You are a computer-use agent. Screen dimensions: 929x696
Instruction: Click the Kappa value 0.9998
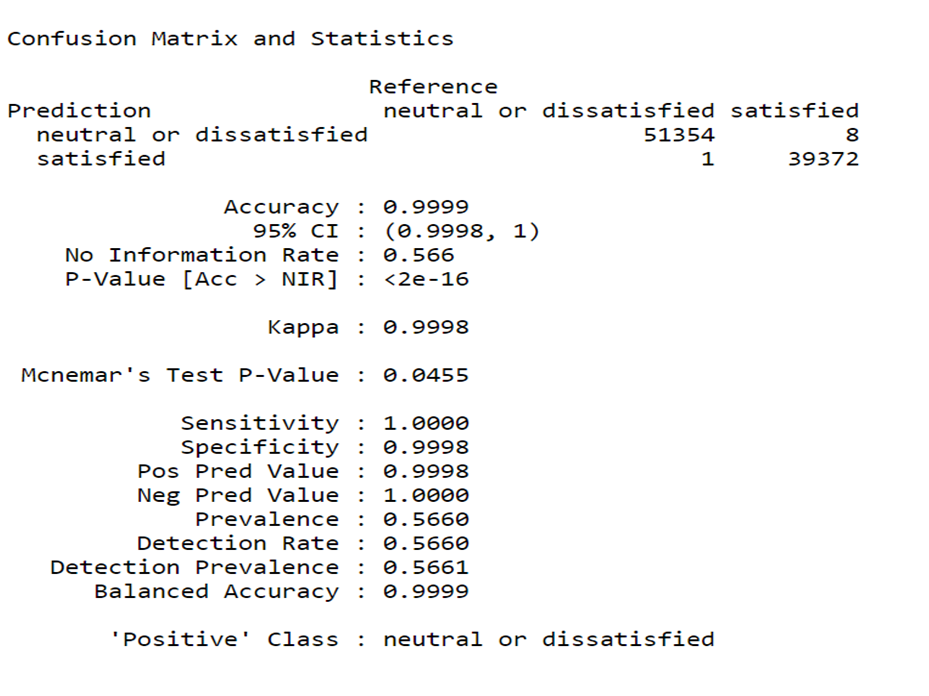coord(426,327)
